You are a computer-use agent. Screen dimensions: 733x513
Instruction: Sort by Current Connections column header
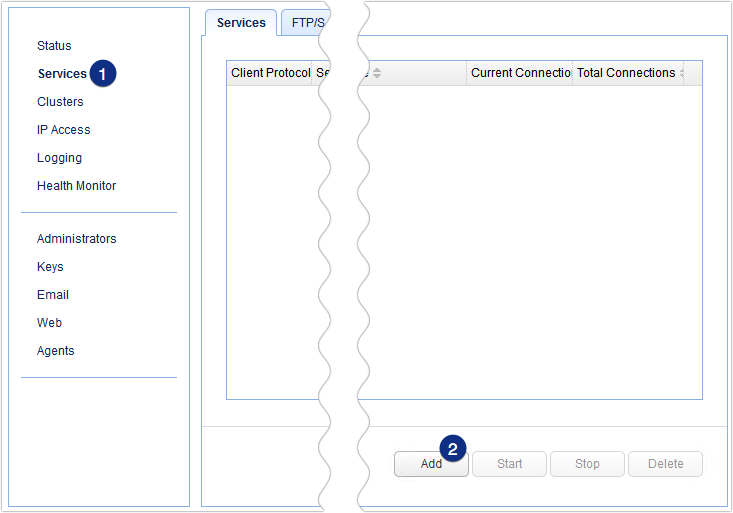coord(519,73)
